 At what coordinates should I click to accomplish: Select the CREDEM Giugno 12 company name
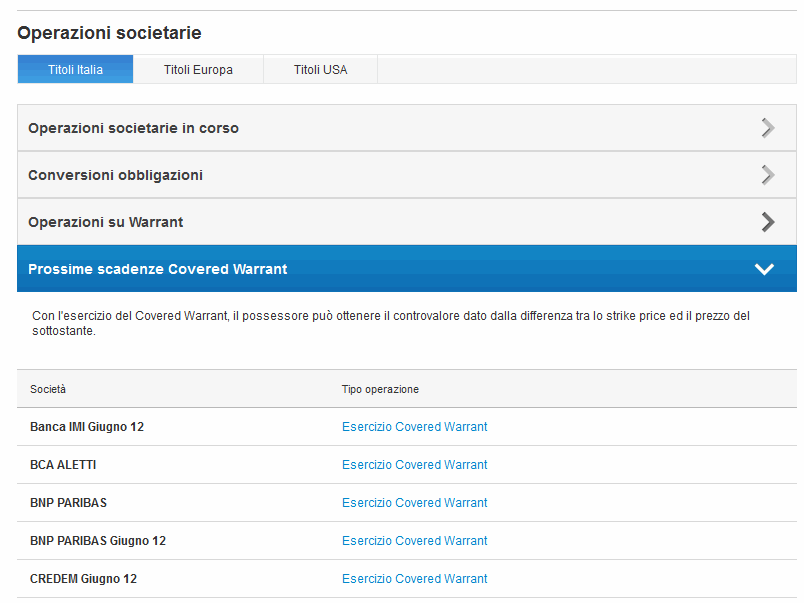pos(83,579)
